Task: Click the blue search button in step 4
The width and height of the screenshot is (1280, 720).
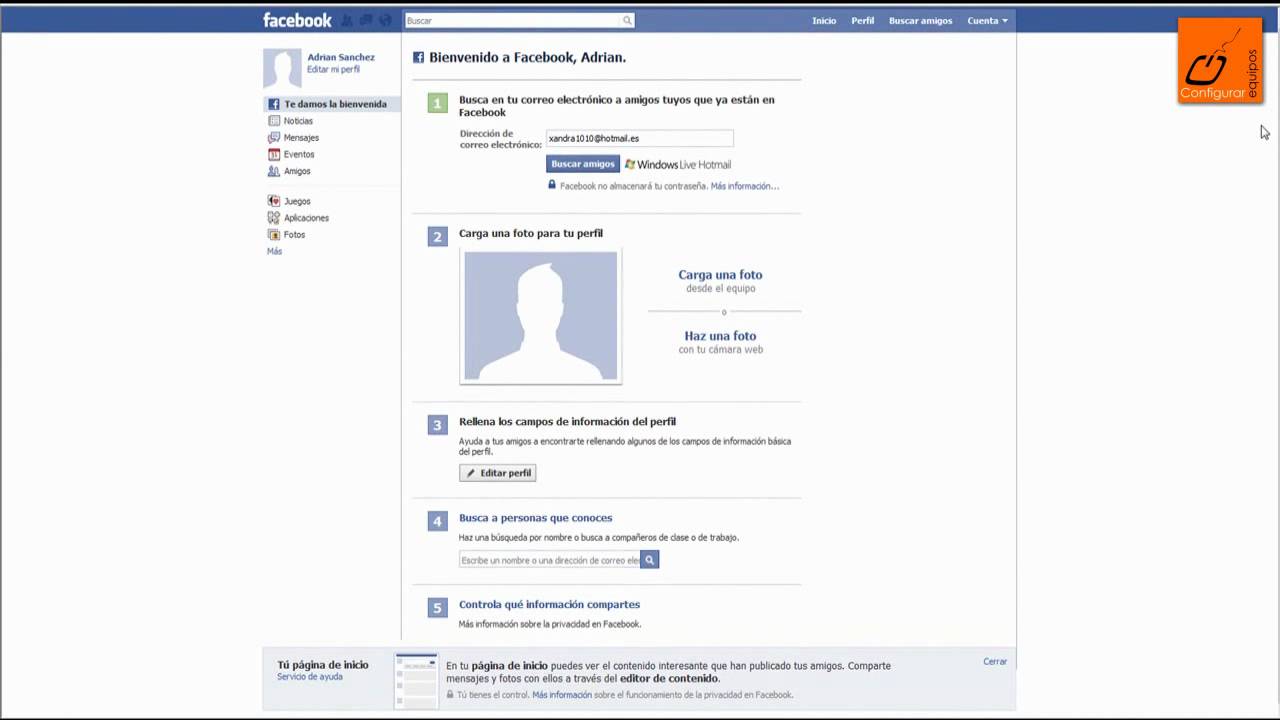Action: tap(649, 560)
